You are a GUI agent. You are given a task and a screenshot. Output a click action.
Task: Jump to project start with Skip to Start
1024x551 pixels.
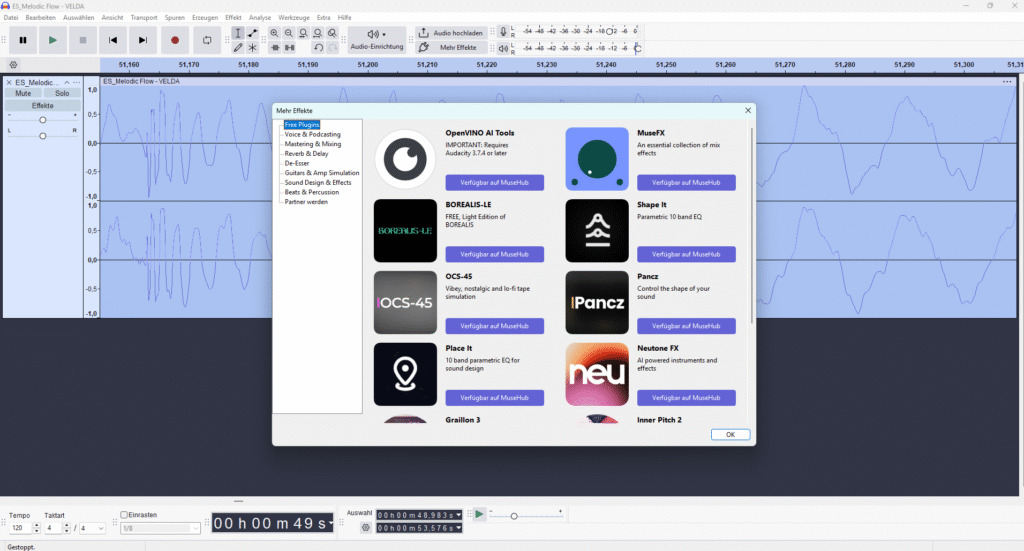(x=112, y=40)
